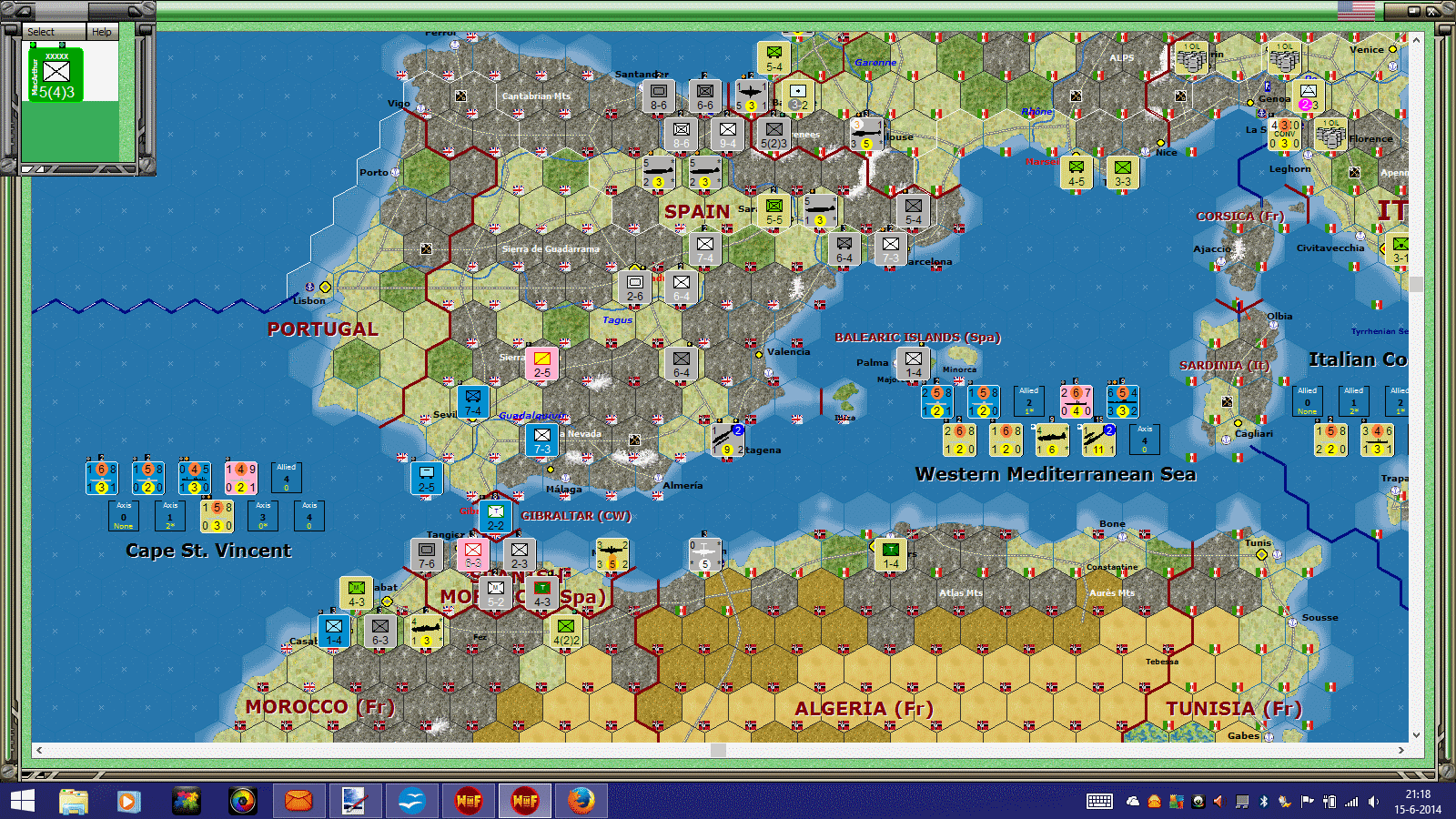Click the yellow 4-3 unit near Rabat
The width and height of the screenshot is (1456, 819).
pos(356,593)
